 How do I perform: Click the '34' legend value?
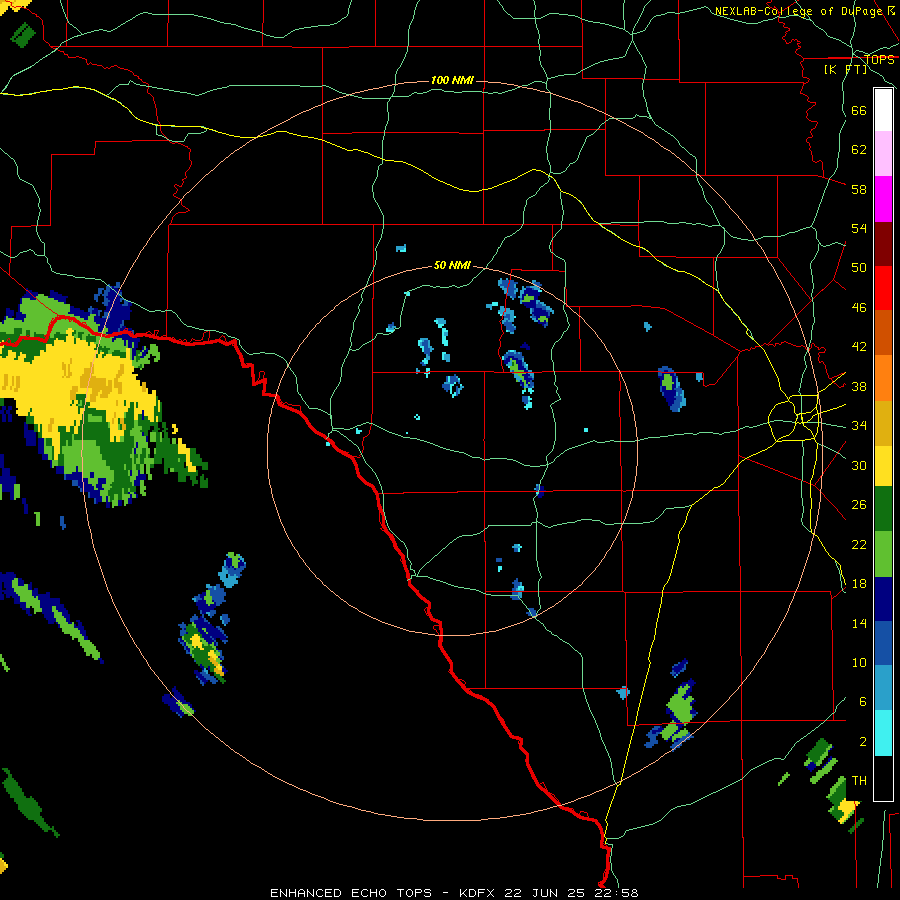(859, 426)
